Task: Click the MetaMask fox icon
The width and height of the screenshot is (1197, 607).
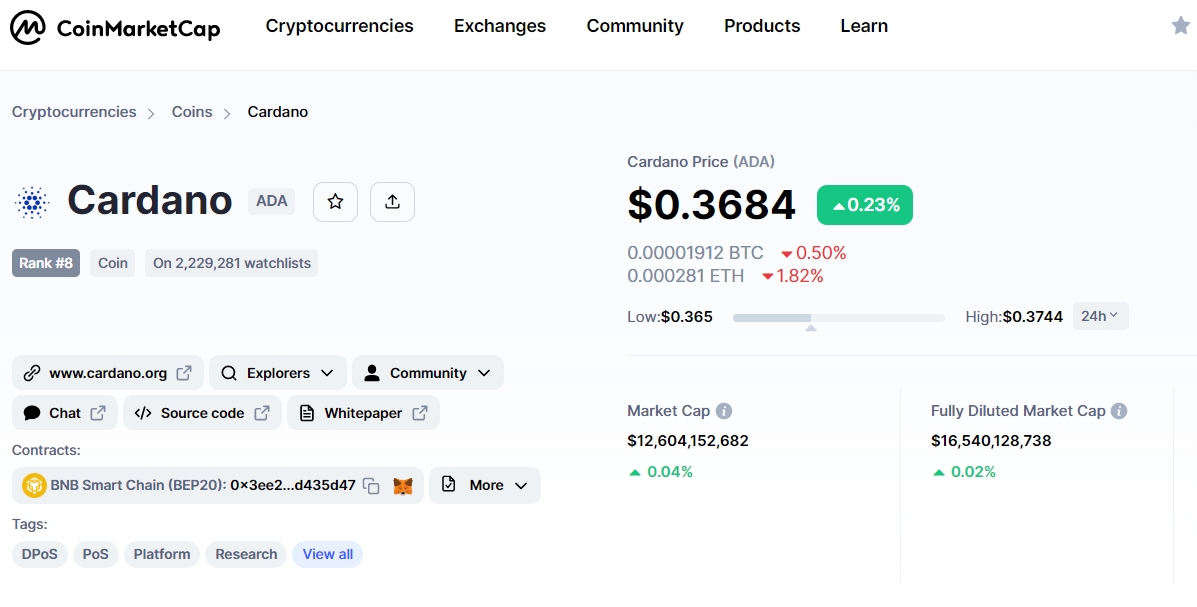Action: tap(403, 486)
